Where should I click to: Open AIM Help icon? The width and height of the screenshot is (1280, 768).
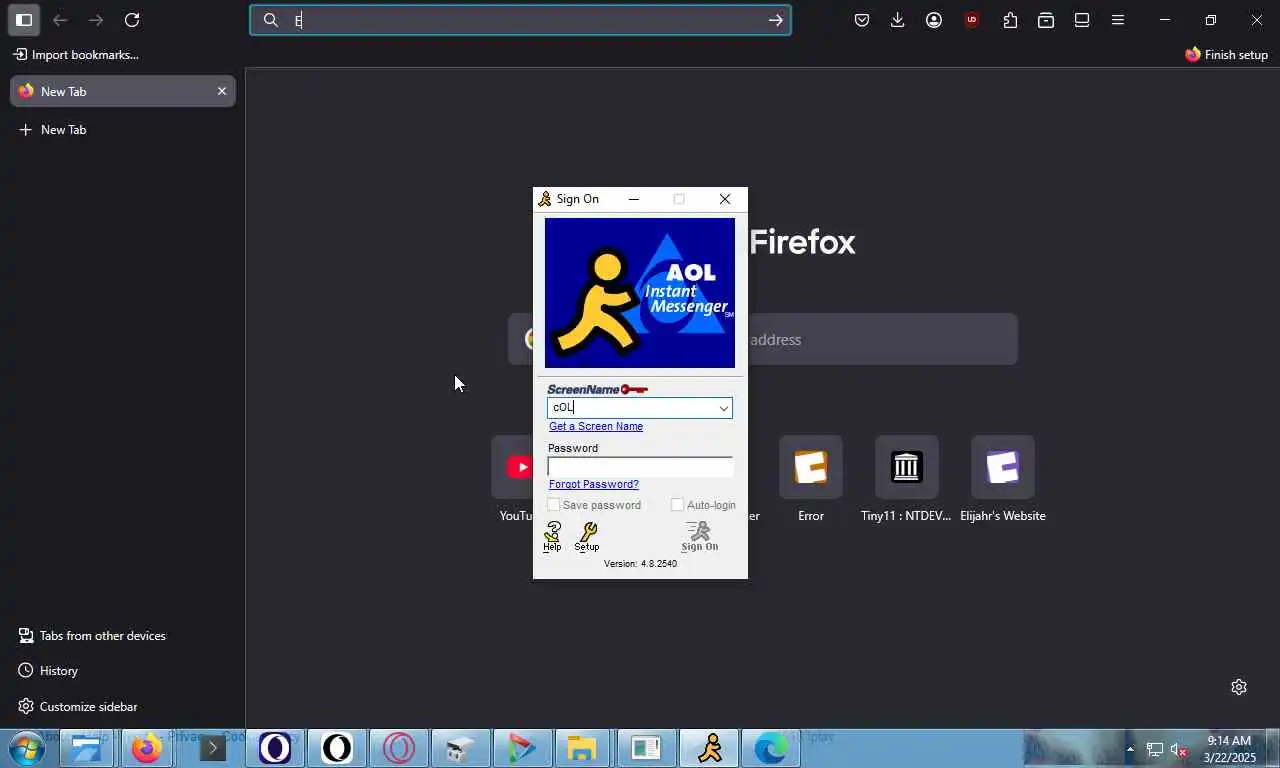552,537
